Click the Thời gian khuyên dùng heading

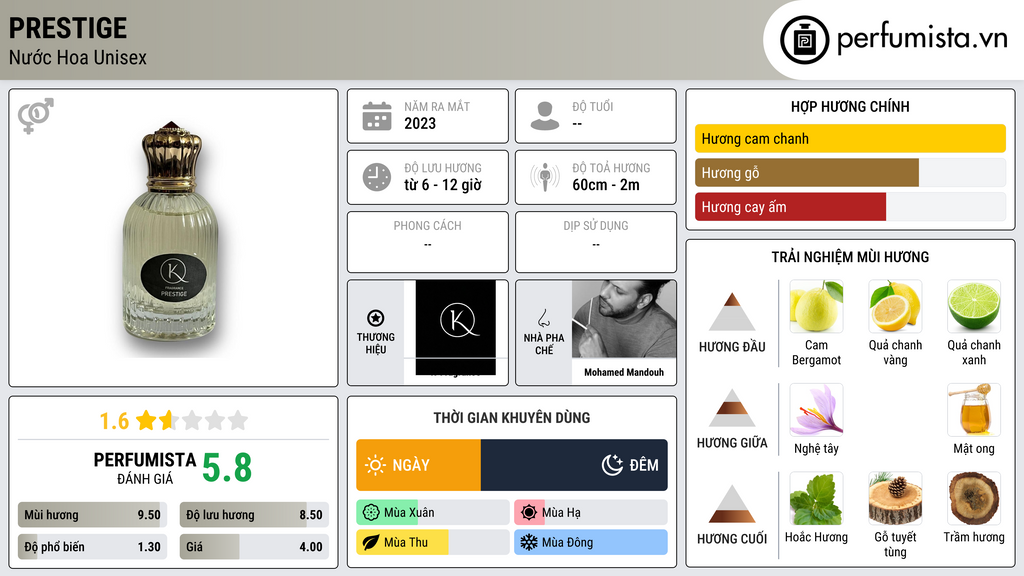512,417
